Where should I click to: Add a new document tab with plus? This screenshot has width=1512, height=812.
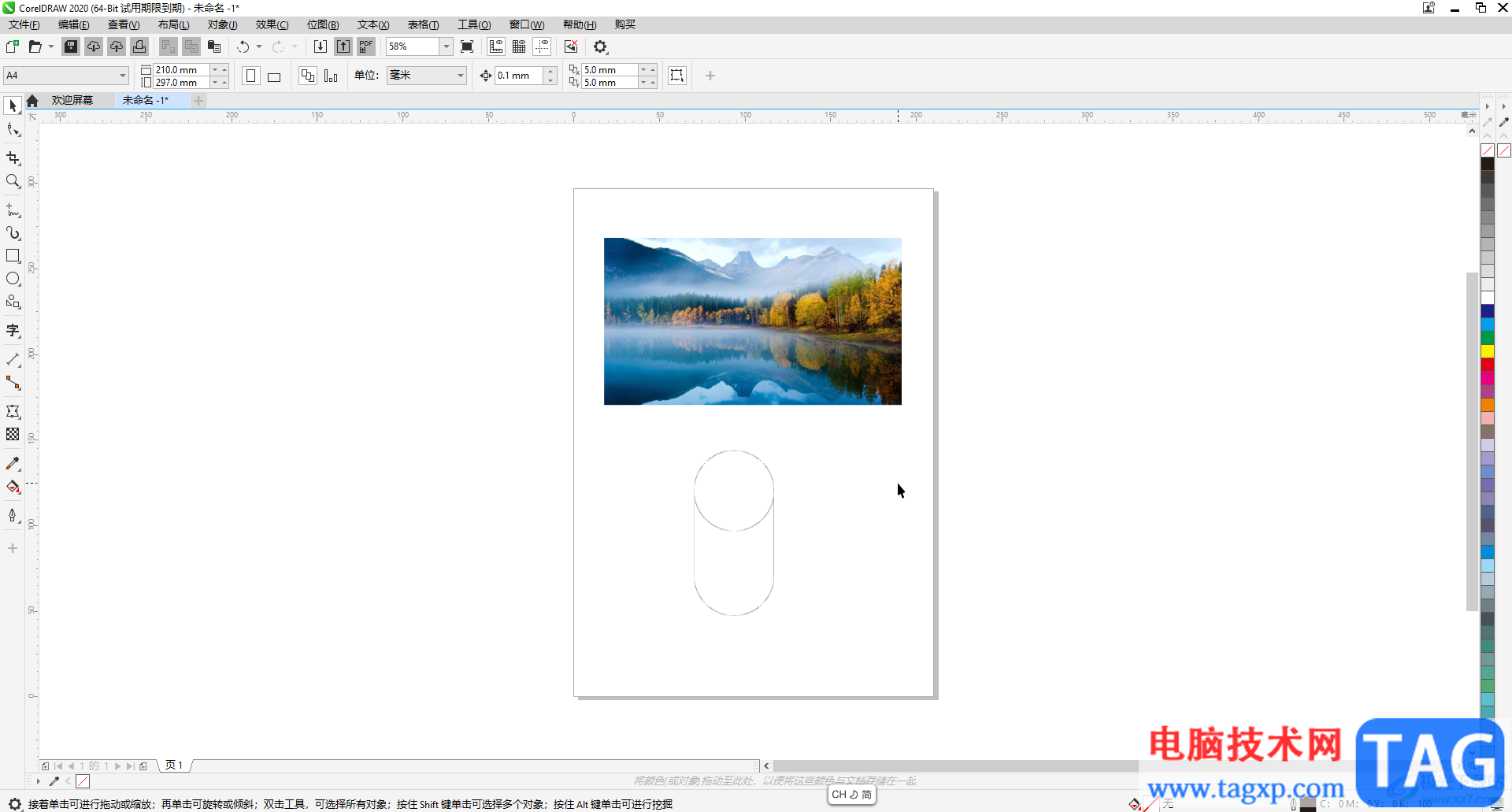pyautogui.click(x=198, y=101)
